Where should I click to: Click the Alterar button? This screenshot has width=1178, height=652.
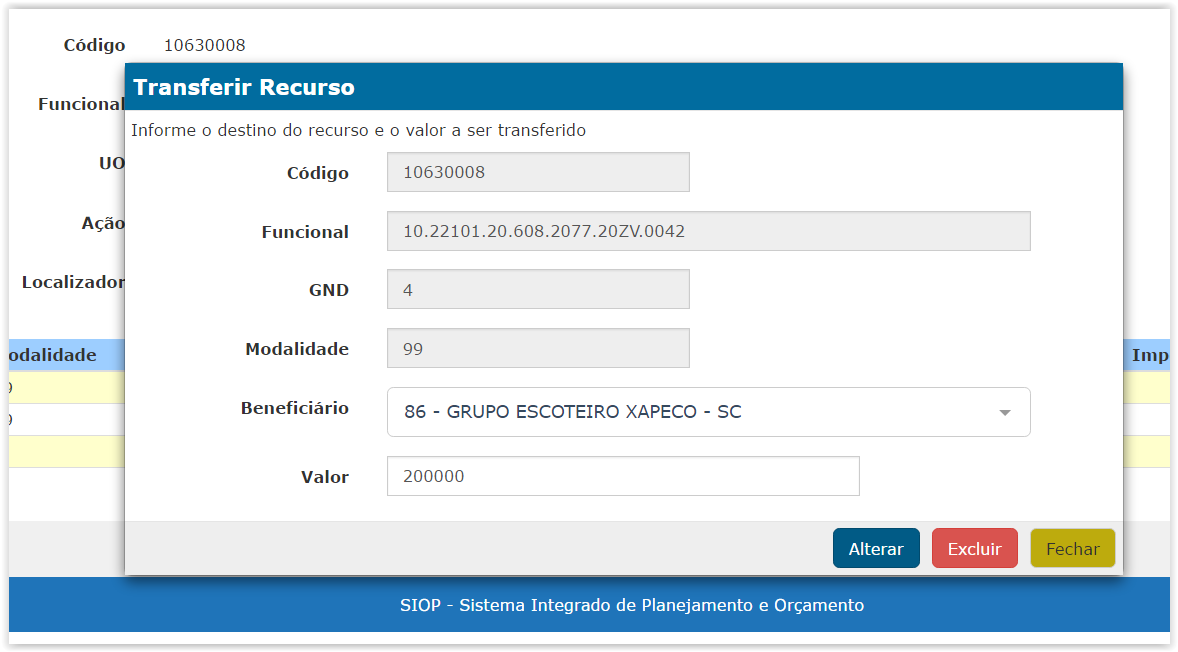click(x=875, y=549)
